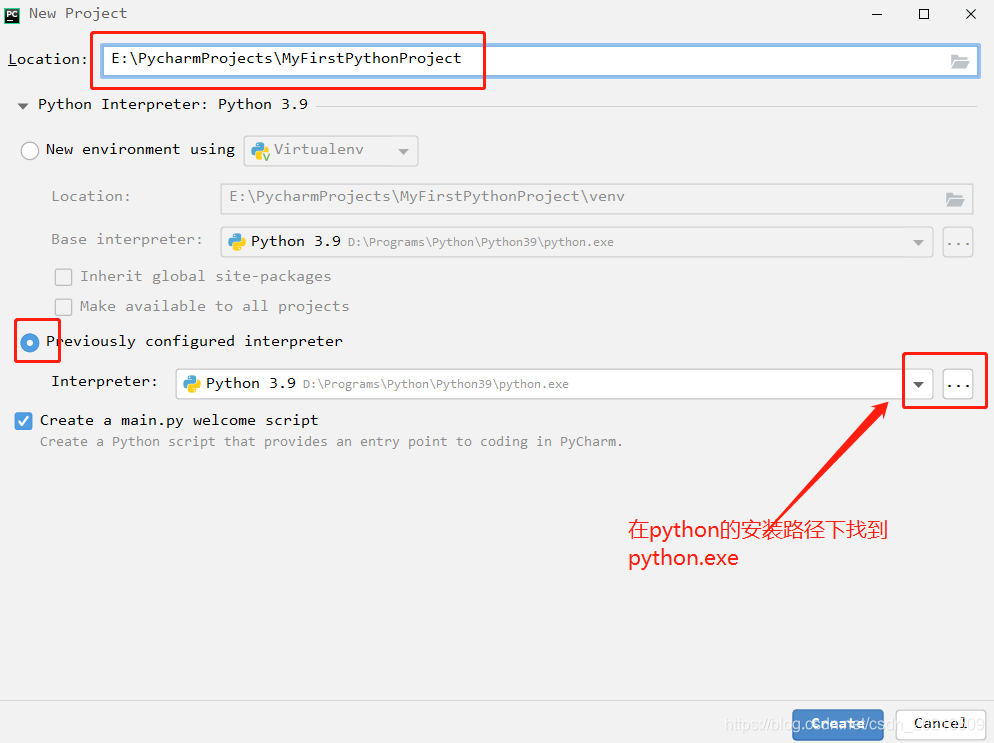Collapse the Python Interpreter section
Viewport: 994px width, 743px height.
(x=23, y=106)
